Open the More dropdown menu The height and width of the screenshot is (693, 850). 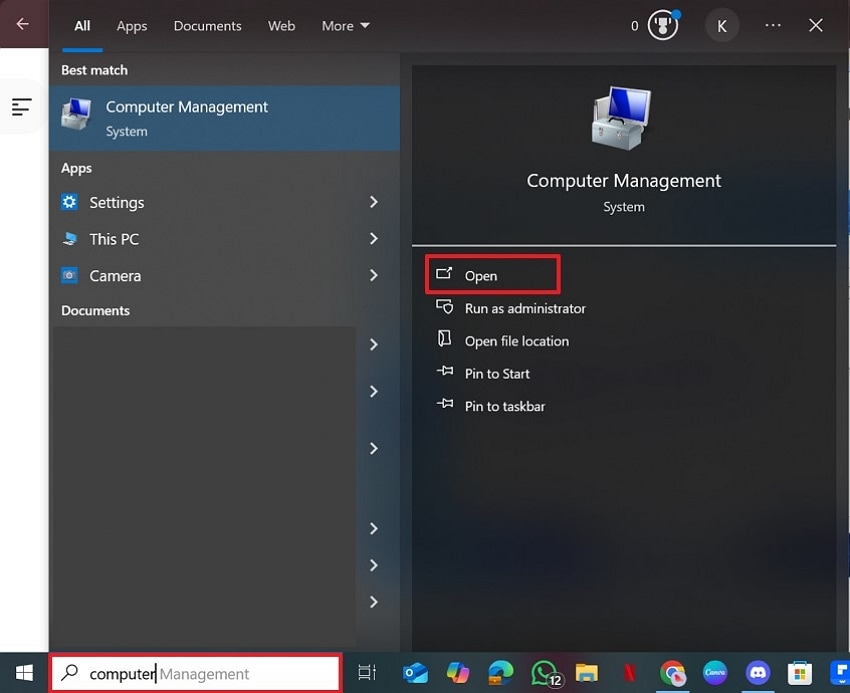[x=345, y=25]
